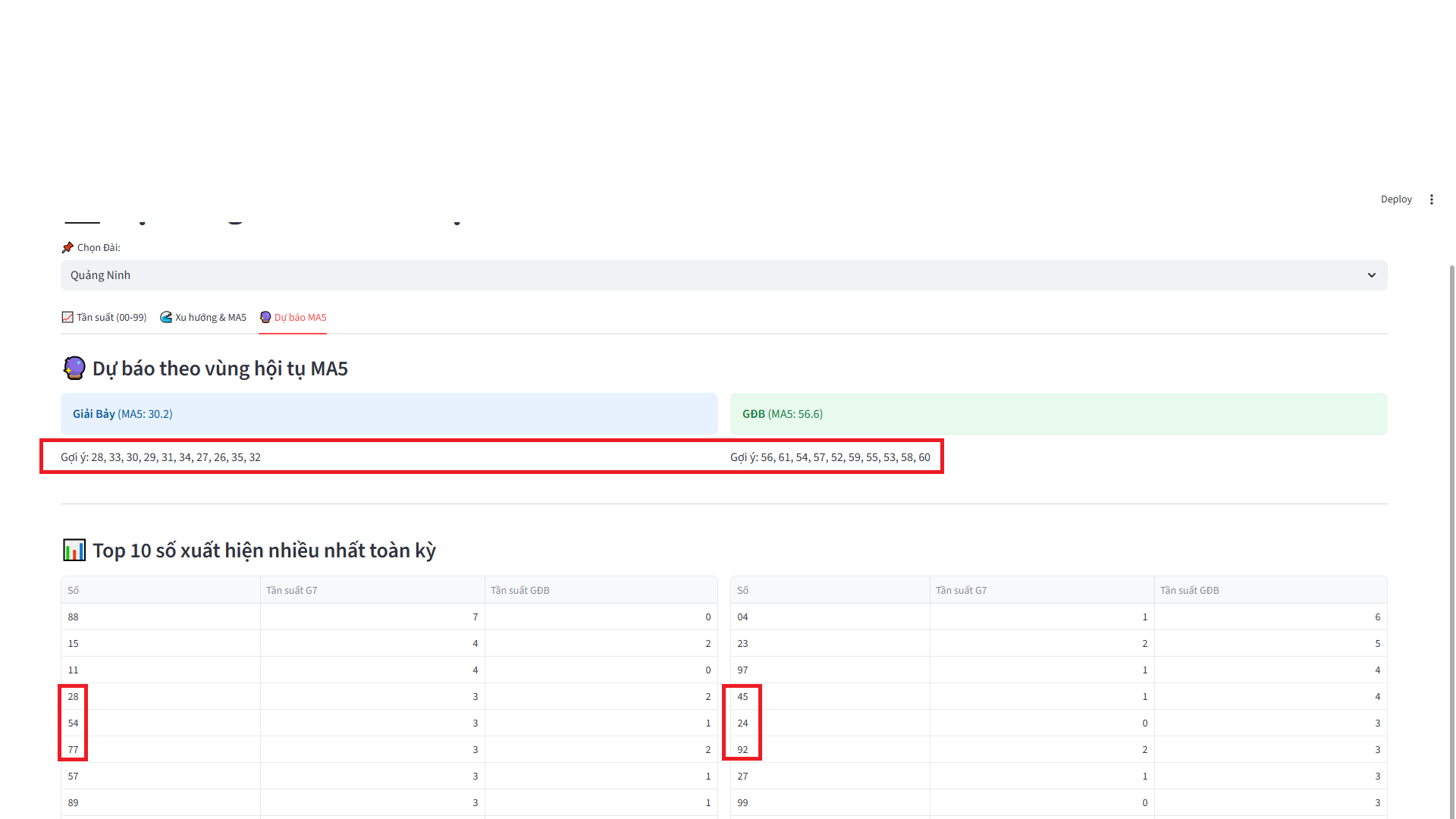1456x819 pixels.
Task: Click the chart icon on Tần suất tab
Action: pos(67,317)
